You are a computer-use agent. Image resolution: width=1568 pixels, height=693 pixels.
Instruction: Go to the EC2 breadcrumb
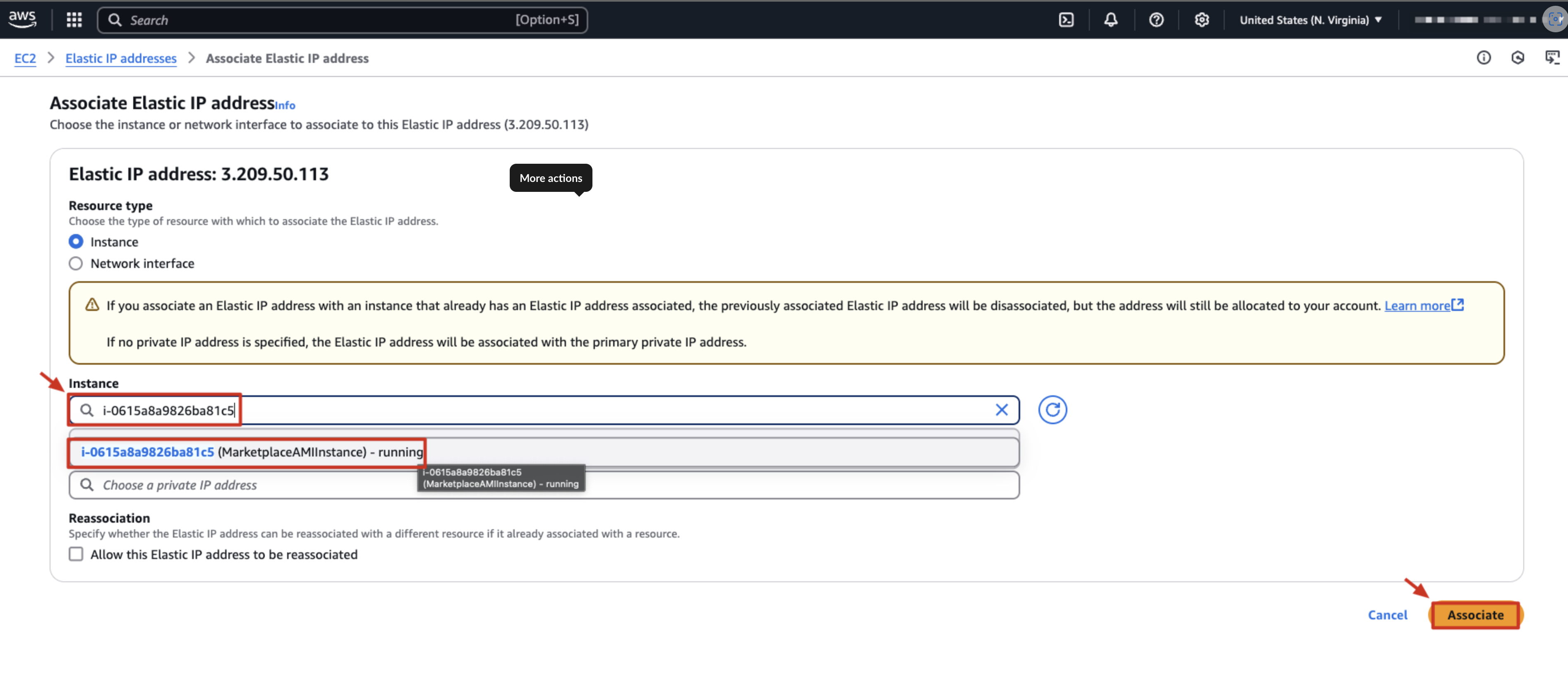[x=25, y=58]
